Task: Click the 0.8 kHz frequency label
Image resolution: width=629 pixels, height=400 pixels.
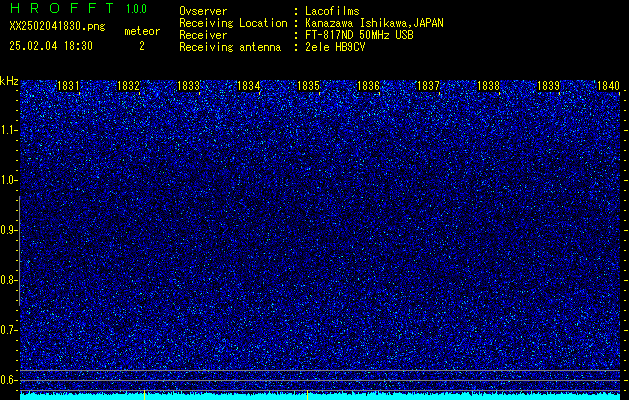Action: (7, 280)
